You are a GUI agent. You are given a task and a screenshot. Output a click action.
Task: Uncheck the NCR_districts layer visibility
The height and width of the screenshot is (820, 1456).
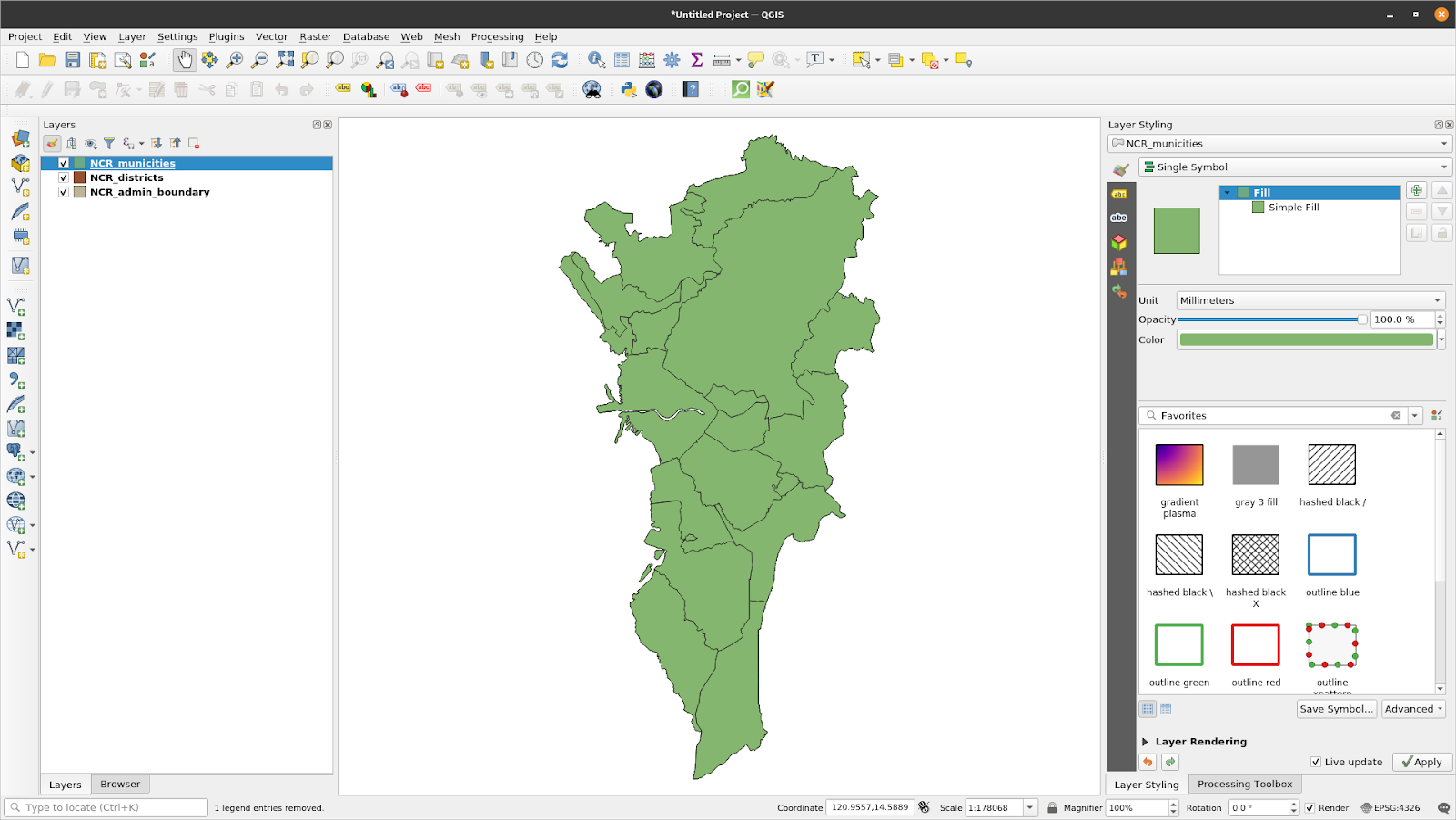coord(63,177)
